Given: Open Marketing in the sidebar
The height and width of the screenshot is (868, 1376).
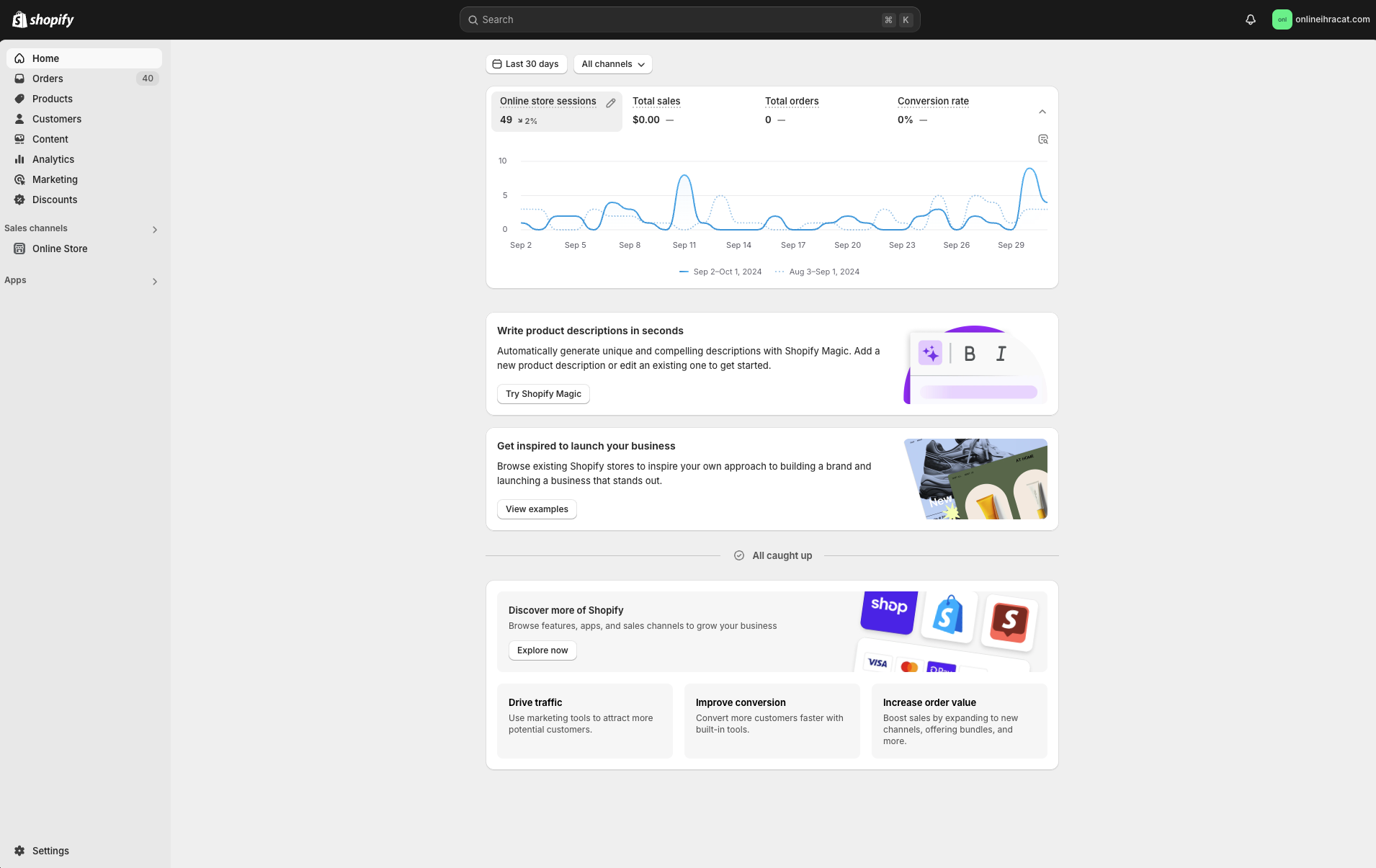Looking at the screenshot, I should click(x=84, y=179).
